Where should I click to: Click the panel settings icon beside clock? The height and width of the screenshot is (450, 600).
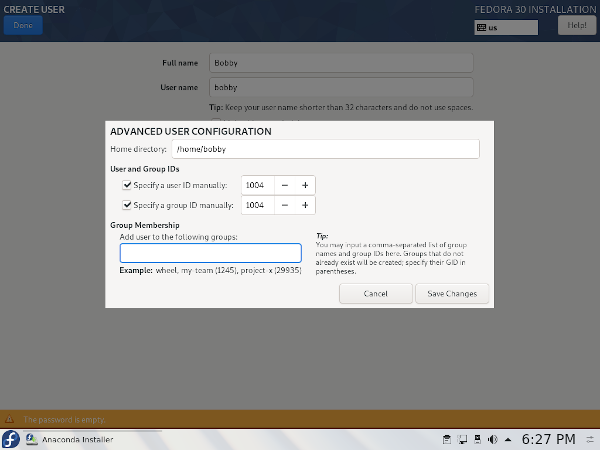tap(589, 439)
